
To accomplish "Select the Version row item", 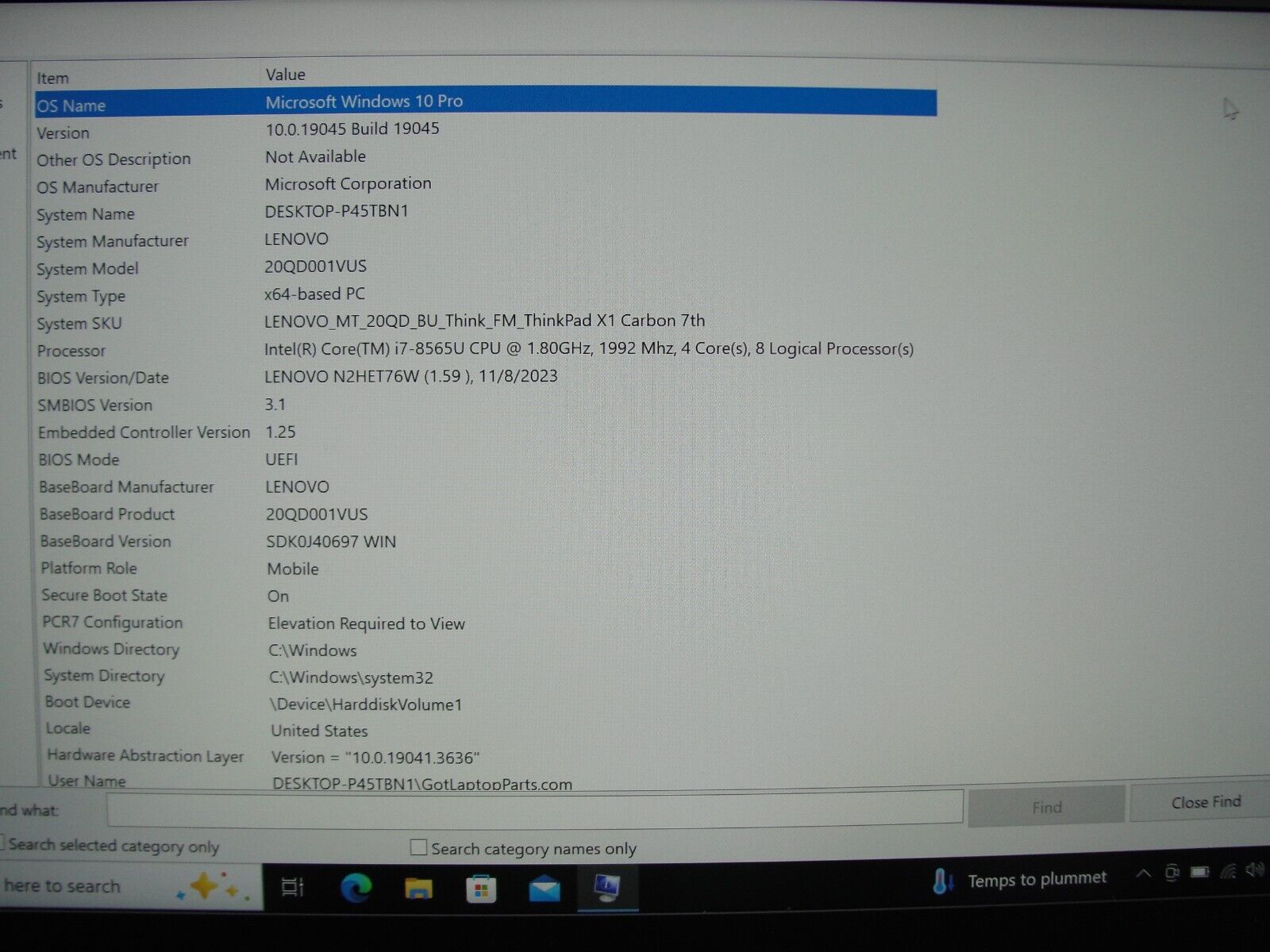I will [x=63, y=132].
